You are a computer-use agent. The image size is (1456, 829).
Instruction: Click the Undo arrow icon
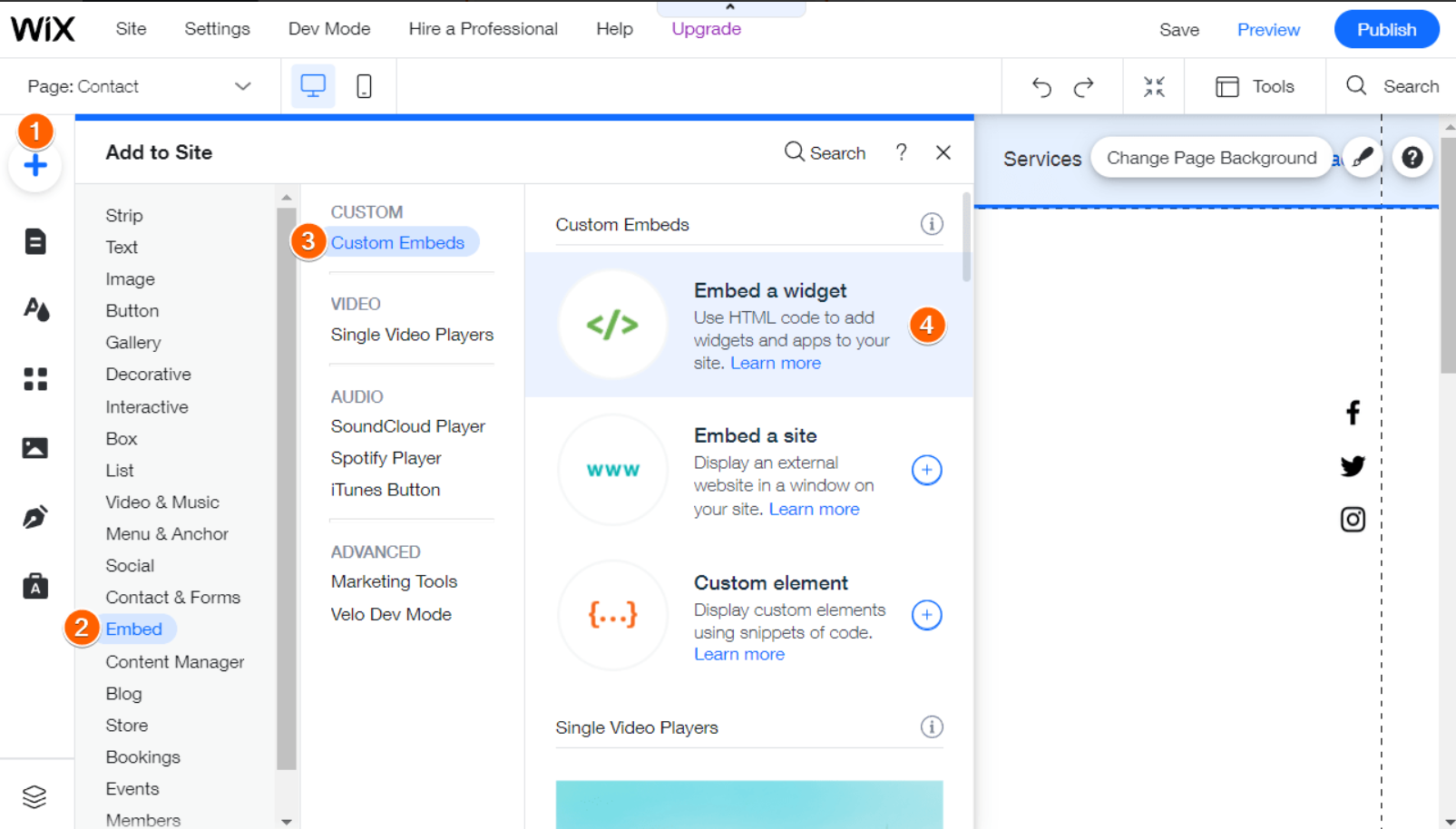(x=1041, y=87)
